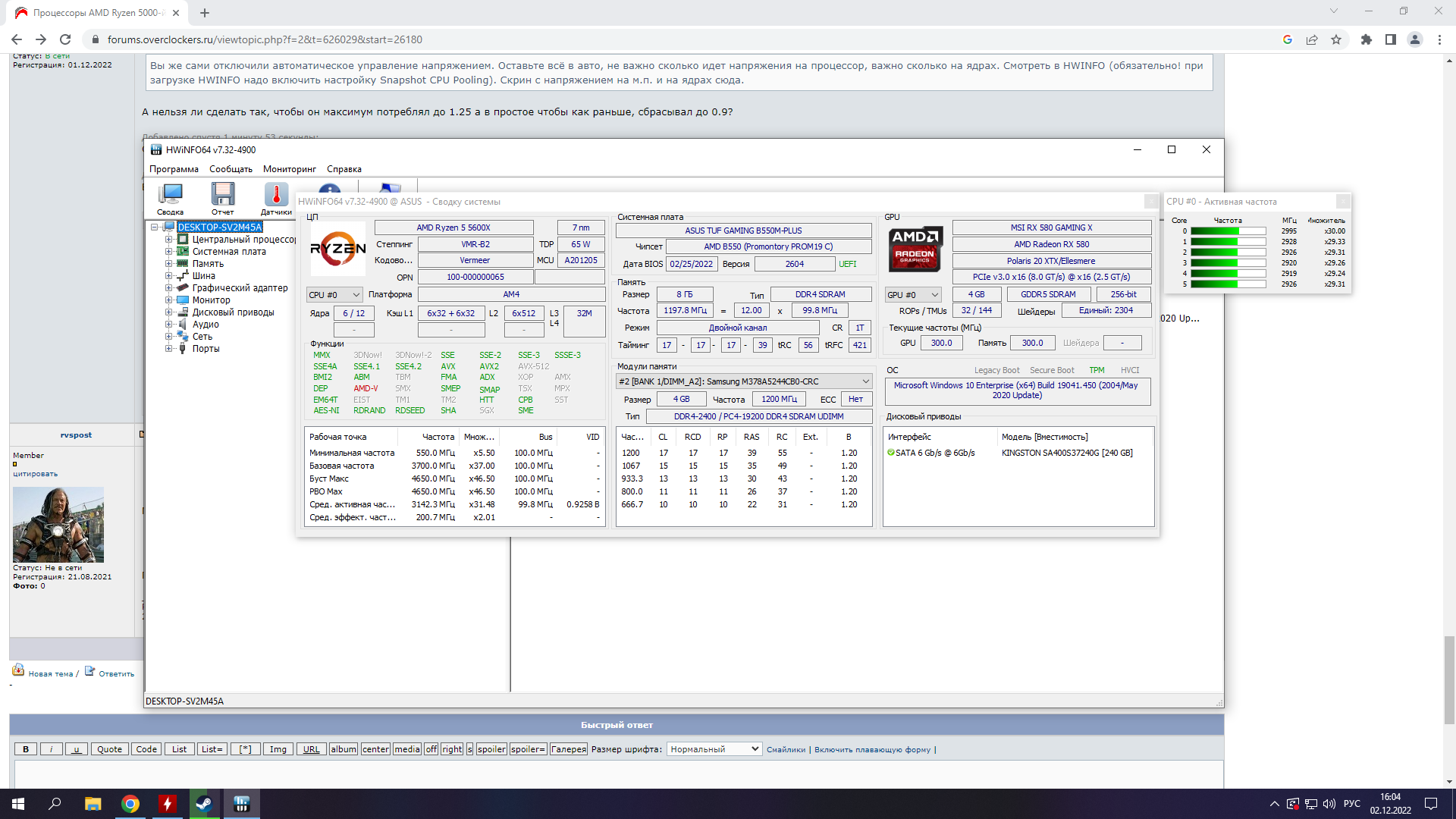Open the Справка menu
1456x819 pixels.
coord(344,169)
